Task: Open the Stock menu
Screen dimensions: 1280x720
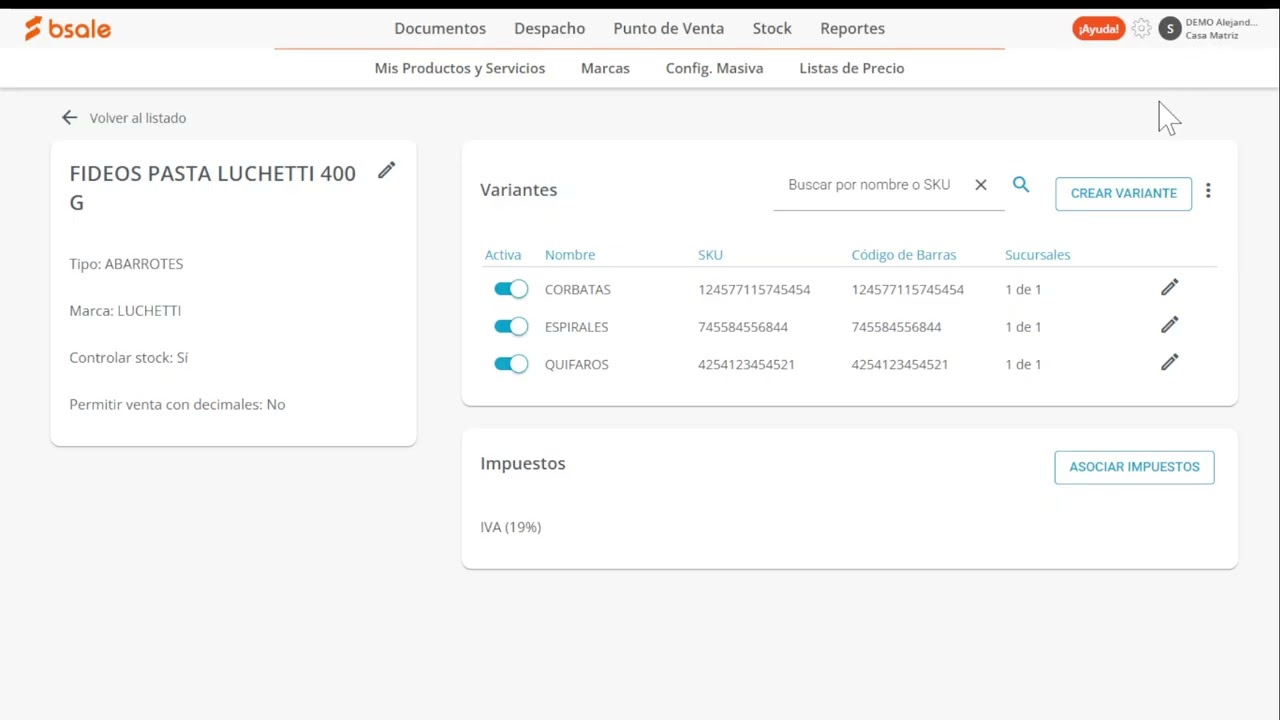Action: coord(772,28)
